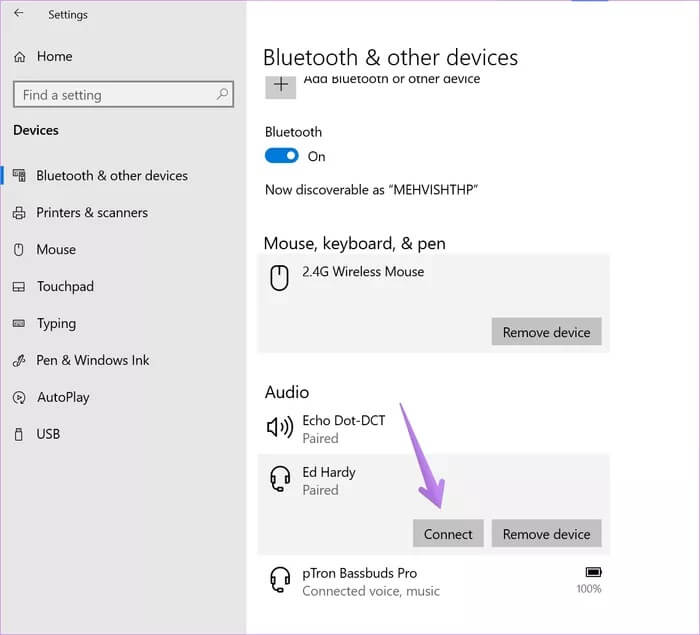Click the back arrow in Settings
This screenshot has height=635, width=700.
tap(18, 13)
